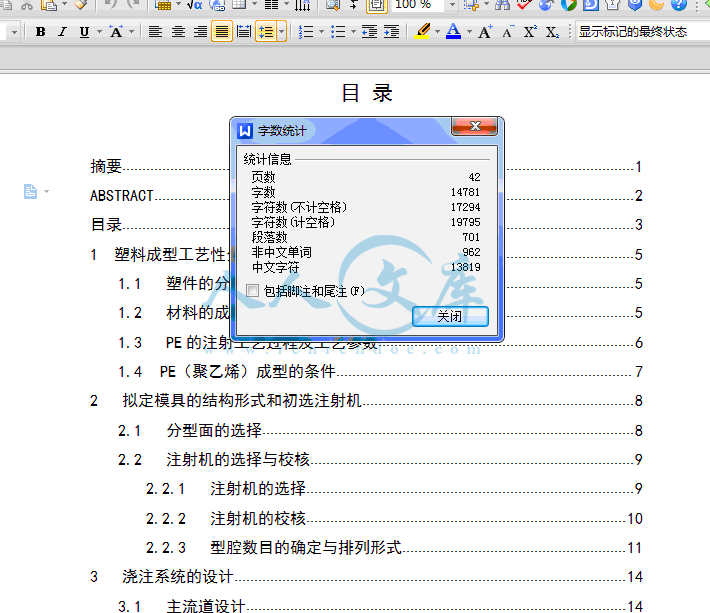Apply subscript formatting

(552, 32)
